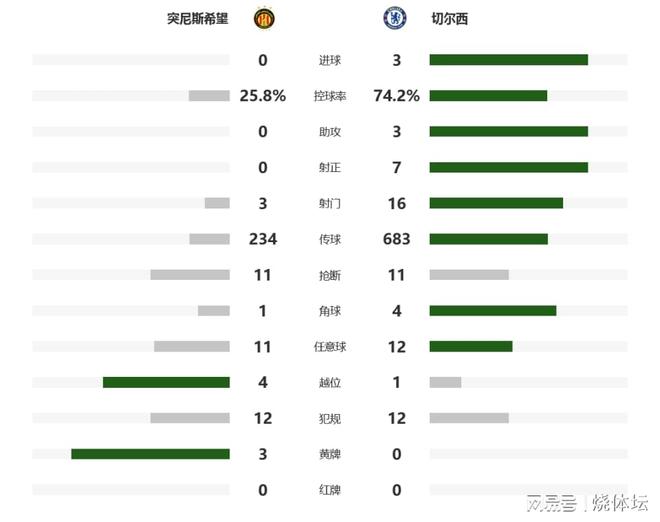Viewport: 660px width, 522px height.
Task: Click the 突尼斯希望 team name
Action: [198, 18]
